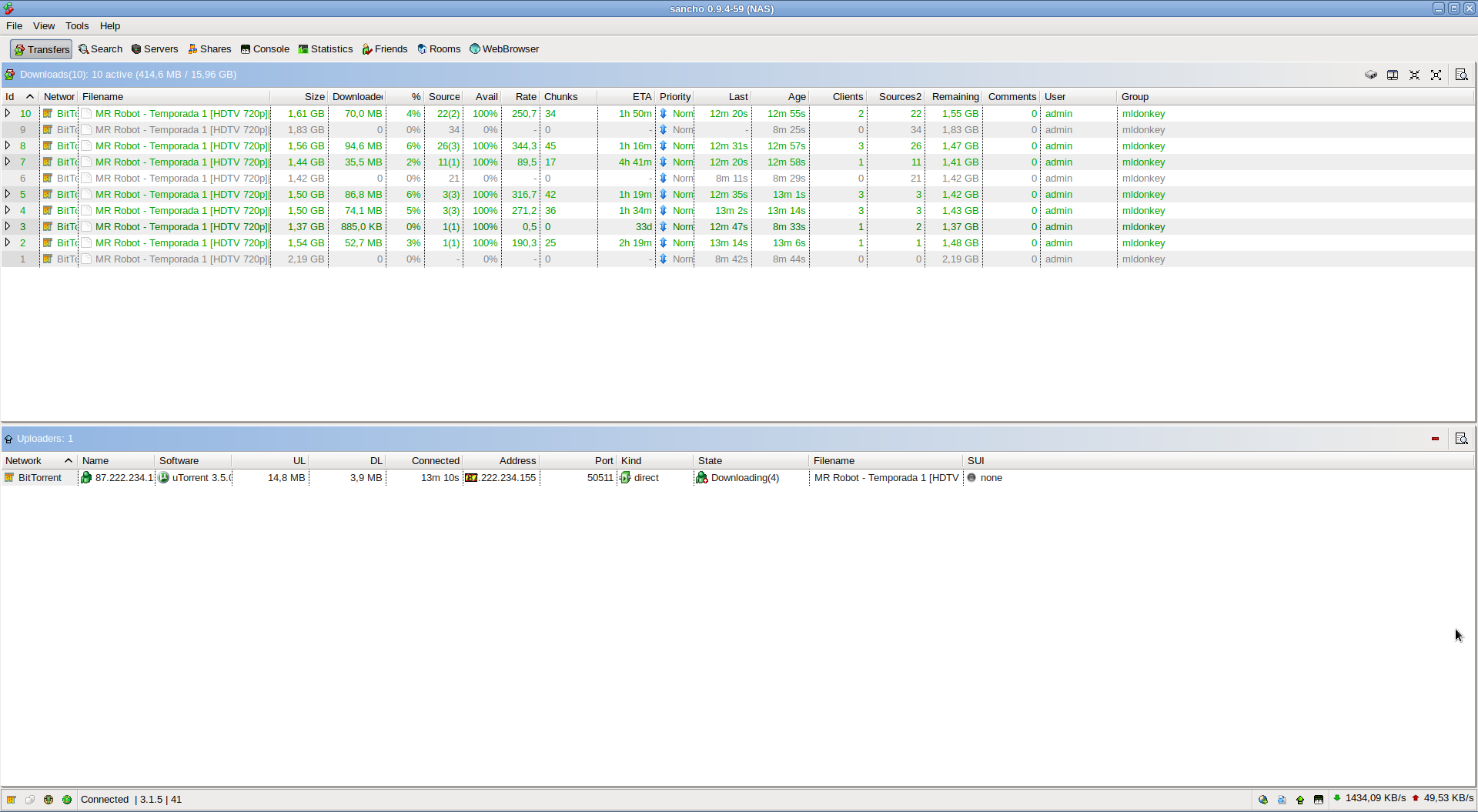Viewport: 1478px width, 812px height.
Task: Switch to the Servers tab
Action: tap(155, 48)
